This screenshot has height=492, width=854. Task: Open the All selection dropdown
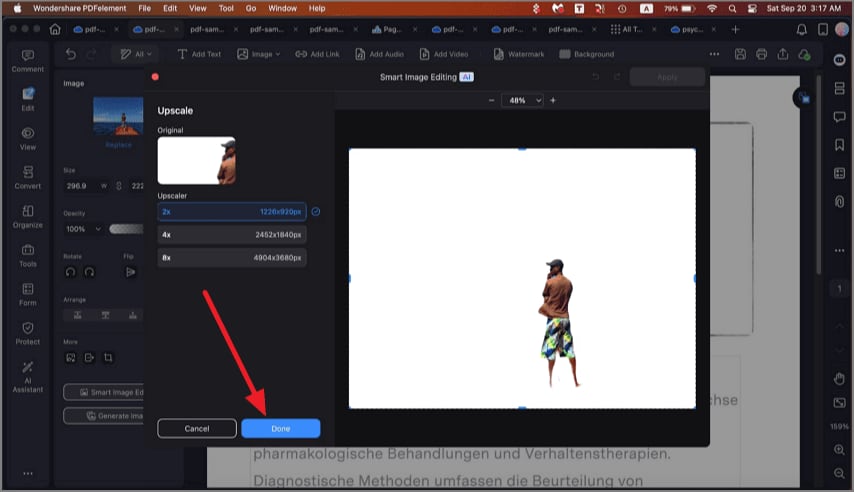136,54
